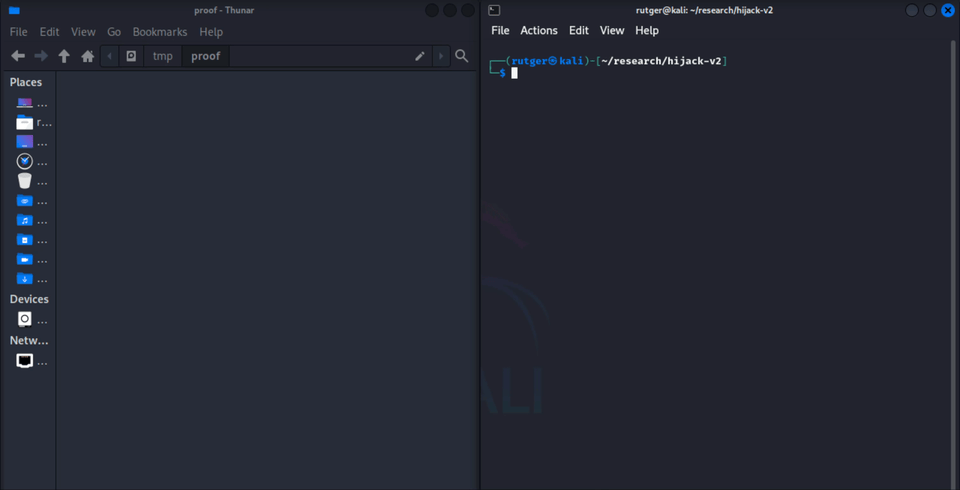Open rutger home folder in Places
Screen dimensions: 960x490
point(32,122)
